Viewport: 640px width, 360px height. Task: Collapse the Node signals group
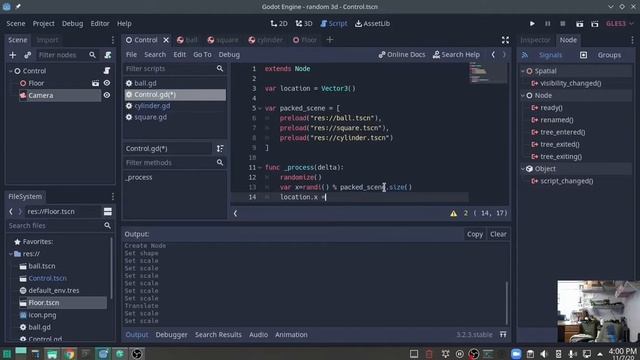523,96
